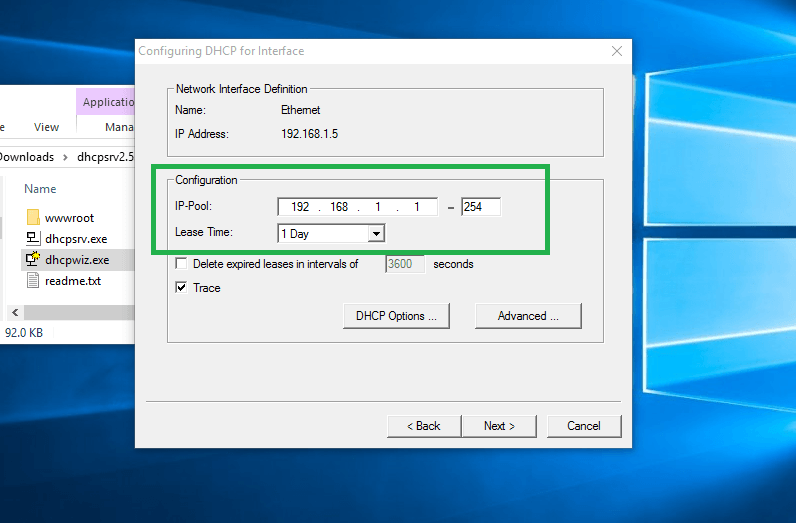The width and height of the screenshot is (796, 523).
Task: Enable Delete expired leases checkbox
Action: 181,264
